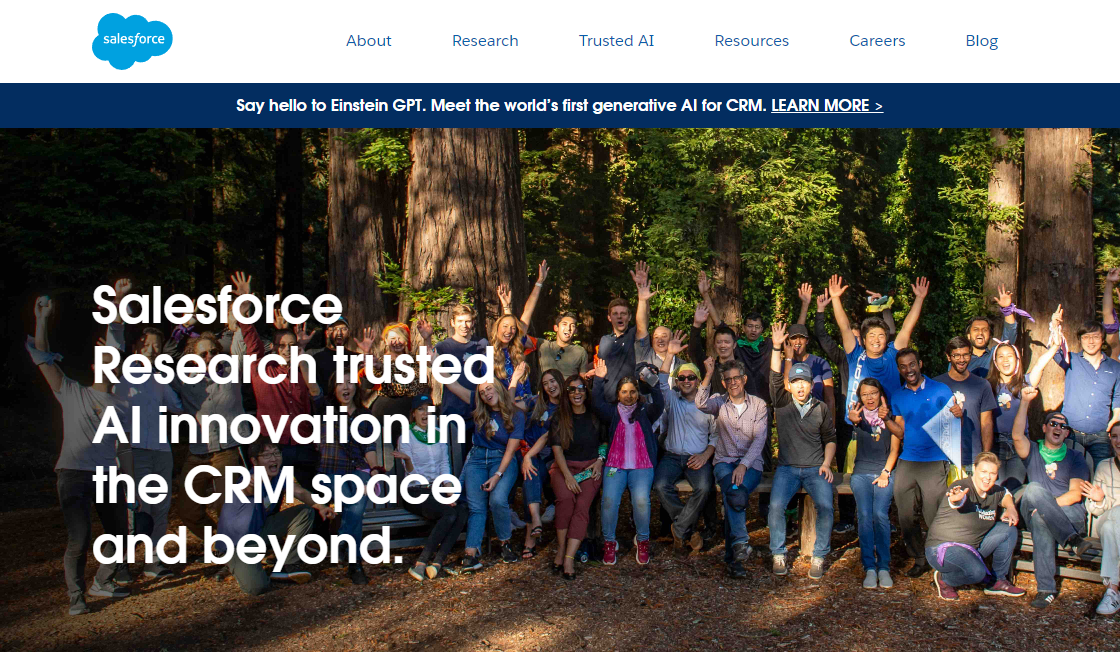Screen dimensions: 1120x652
Task: Click the Einstein GPT announcement text
Action: (x=501, y=106)
